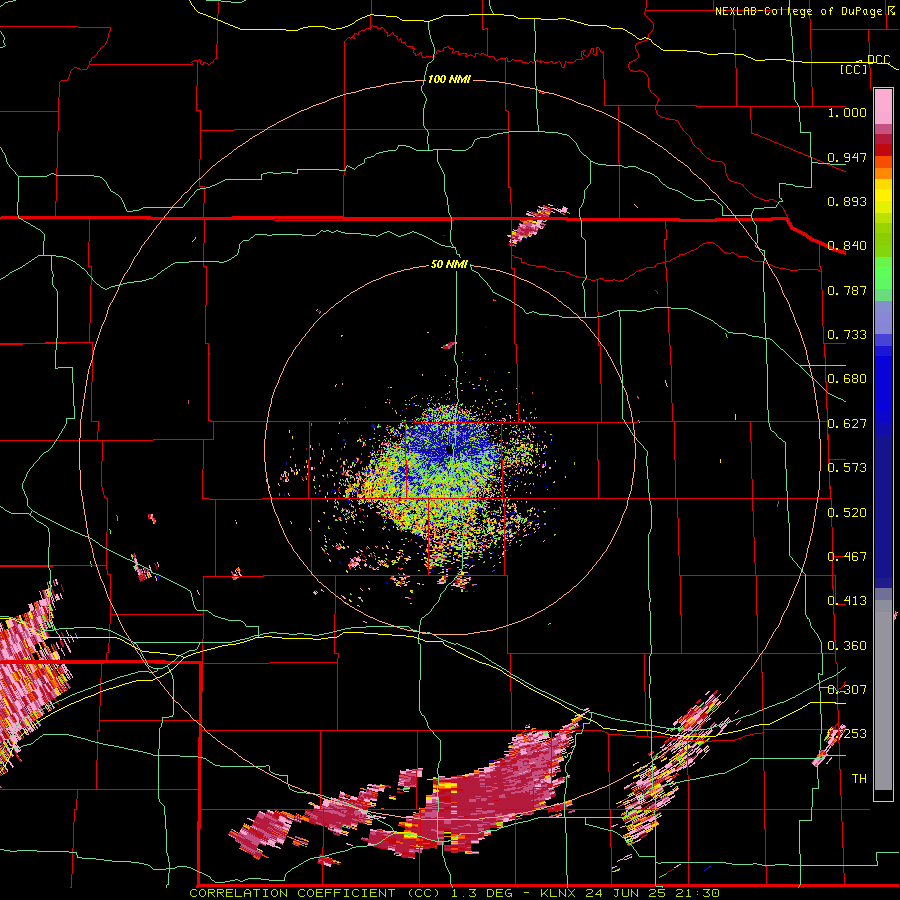Click the black radar site dot at center

click(449, 451)
